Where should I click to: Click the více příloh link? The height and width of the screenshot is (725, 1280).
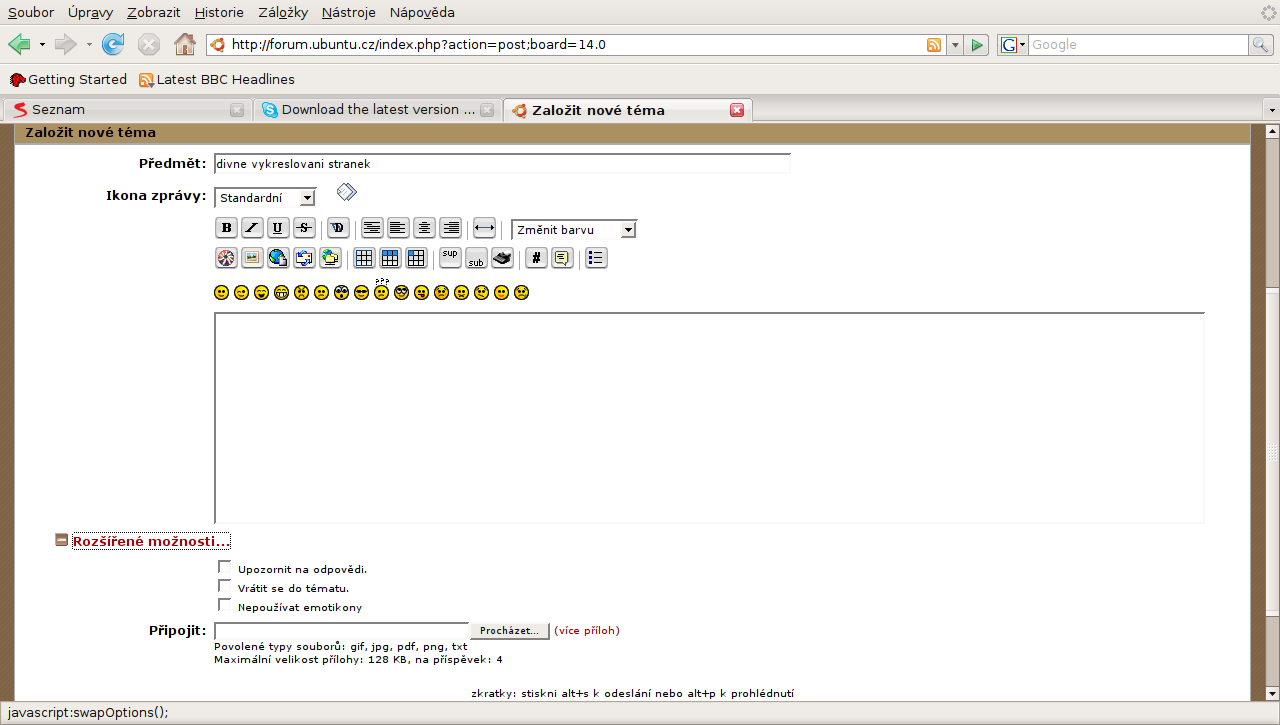coord(587,631)
